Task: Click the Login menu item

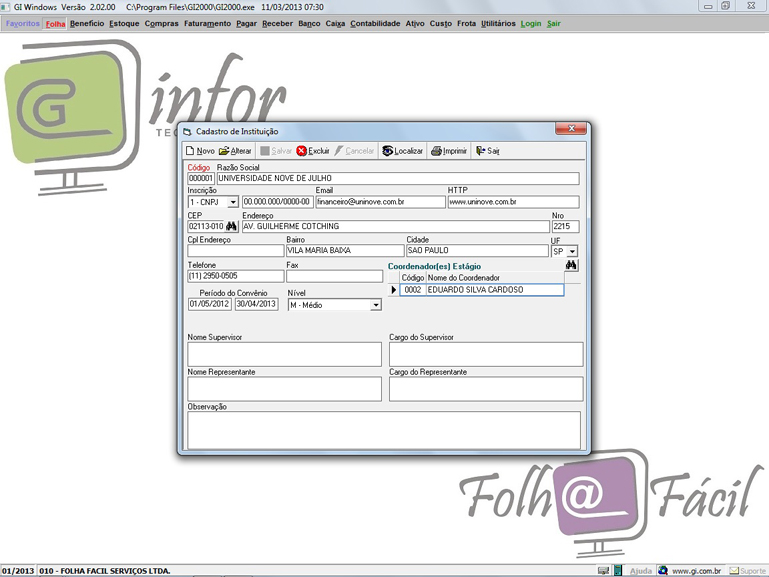Action: pos(531,24)
